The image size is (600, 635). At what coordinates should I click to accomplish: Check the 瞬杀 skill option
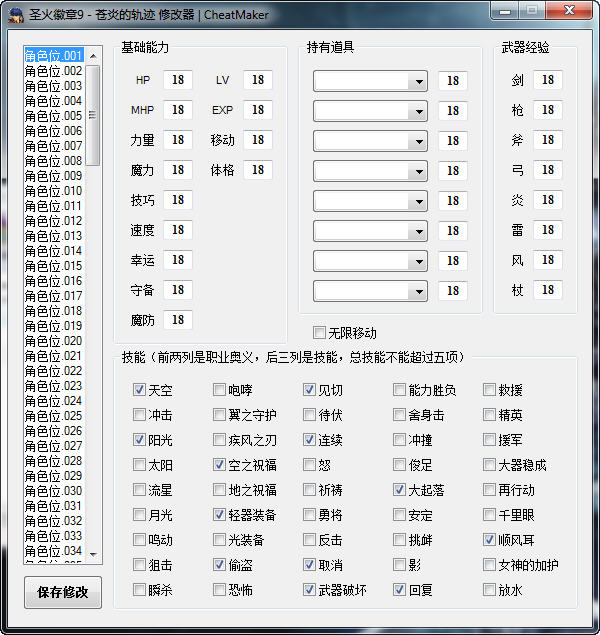[139, 590]
